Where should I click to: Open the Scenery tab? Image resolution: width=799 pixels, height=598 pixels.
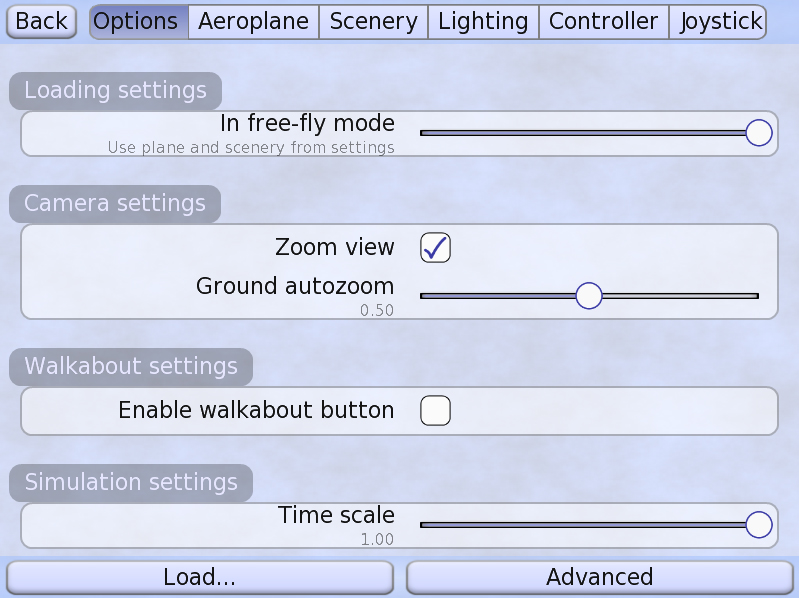pos(373,21)
